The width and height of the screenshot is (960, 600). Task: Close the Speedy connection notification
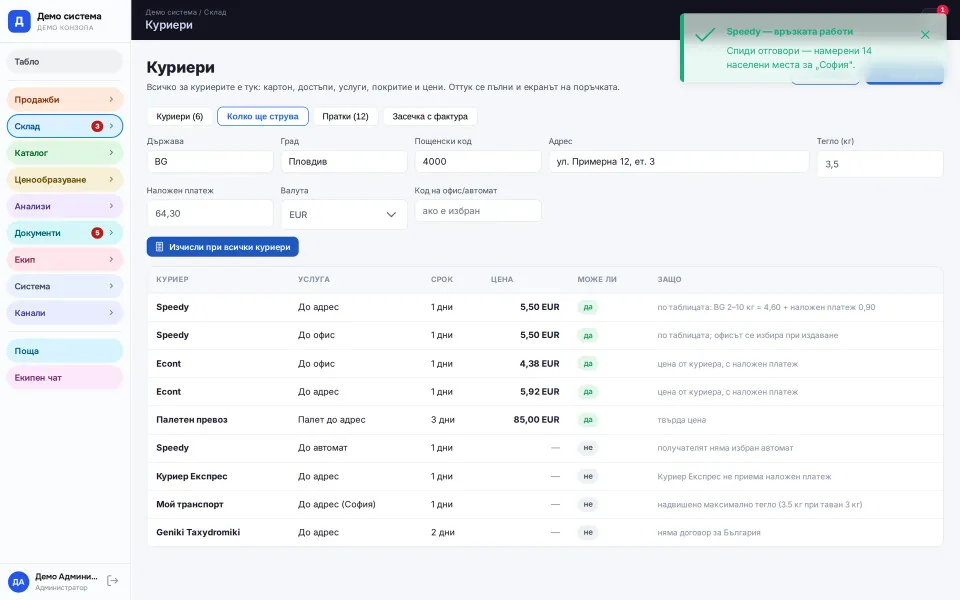point(925,35)
